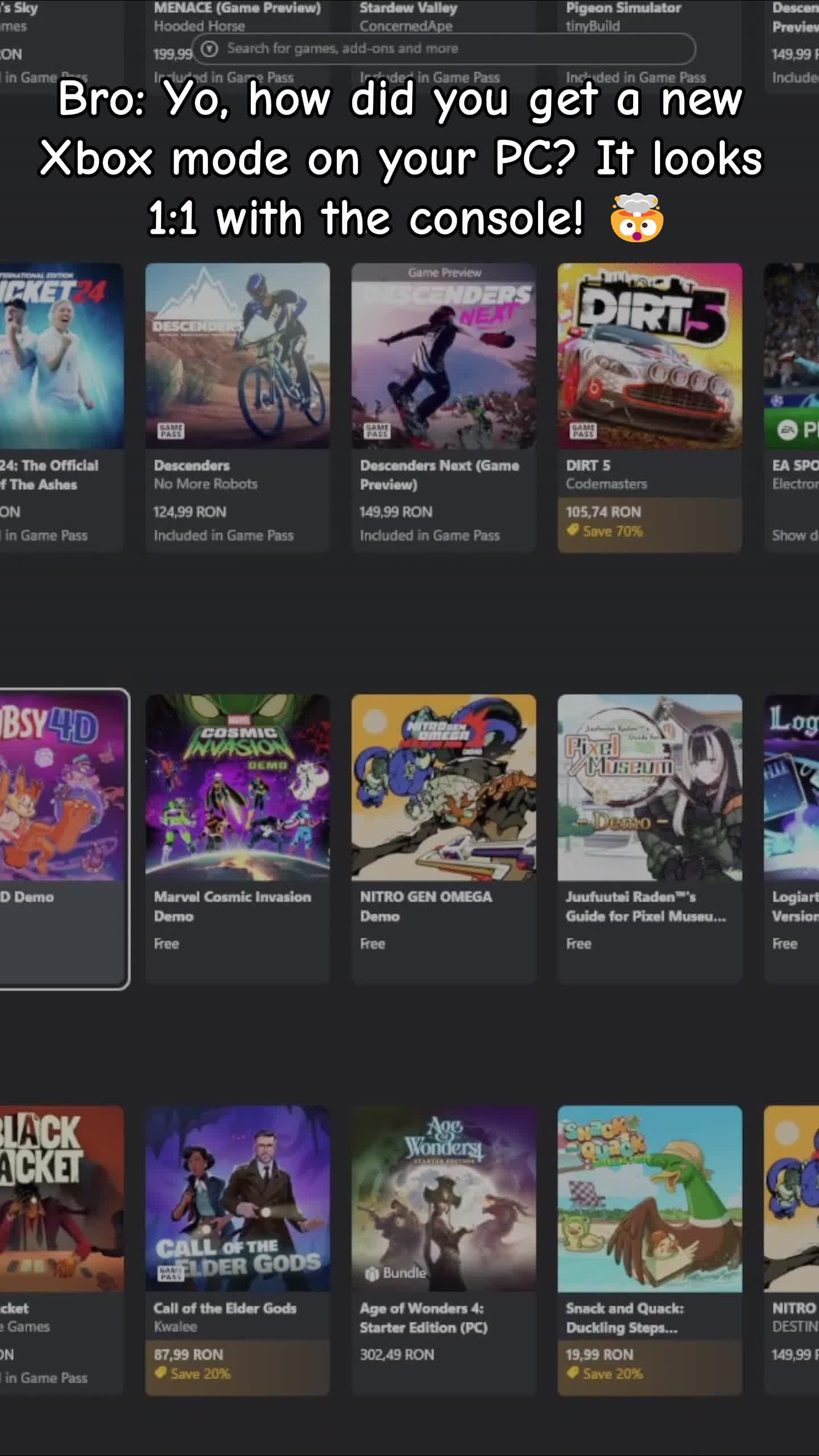Click the "tinyBuild" publisher name
819x1456 pixels.
point(593,26)
